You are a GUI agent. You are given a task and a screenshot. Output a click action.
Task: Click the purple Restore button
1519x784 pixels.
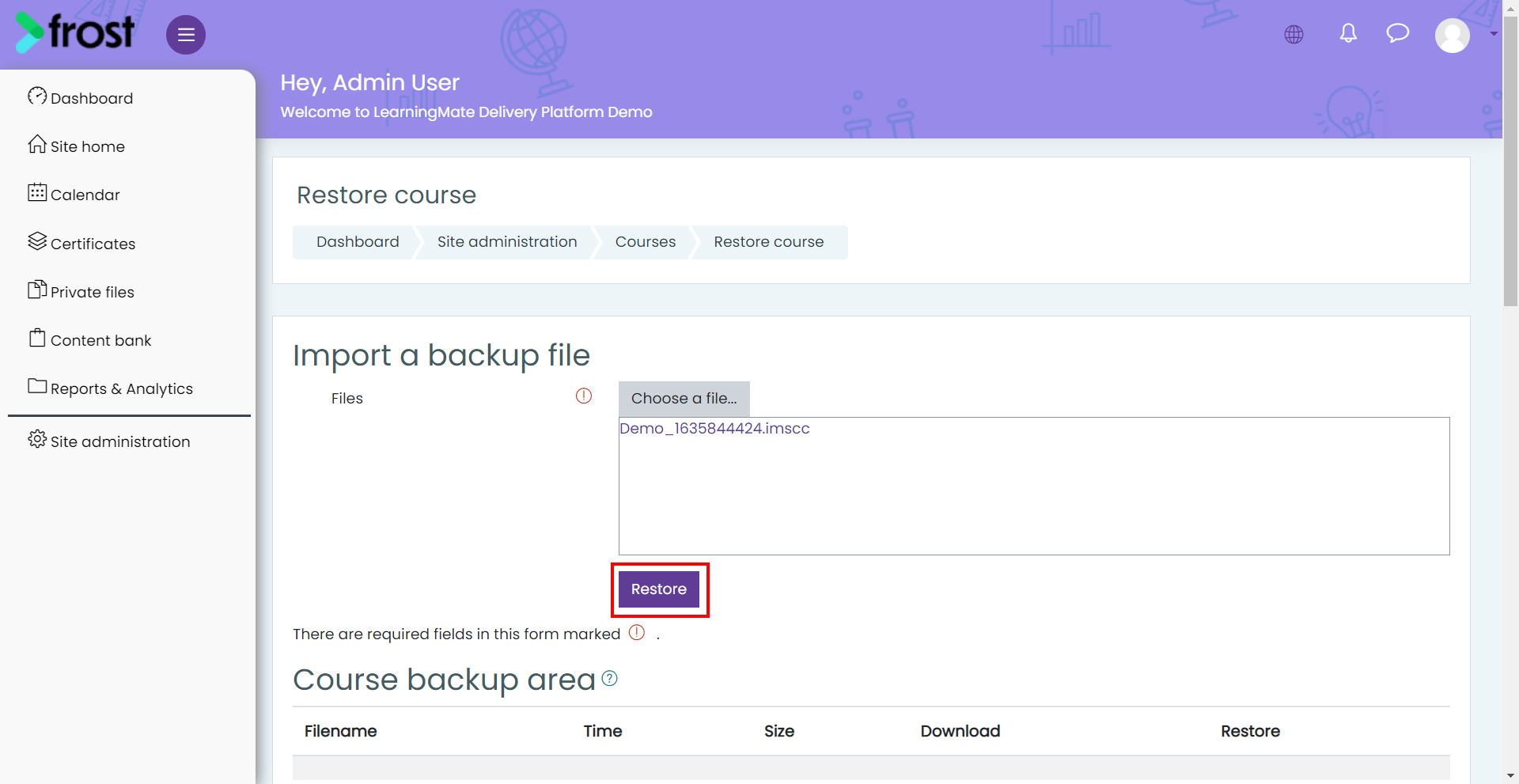[659, 589]
